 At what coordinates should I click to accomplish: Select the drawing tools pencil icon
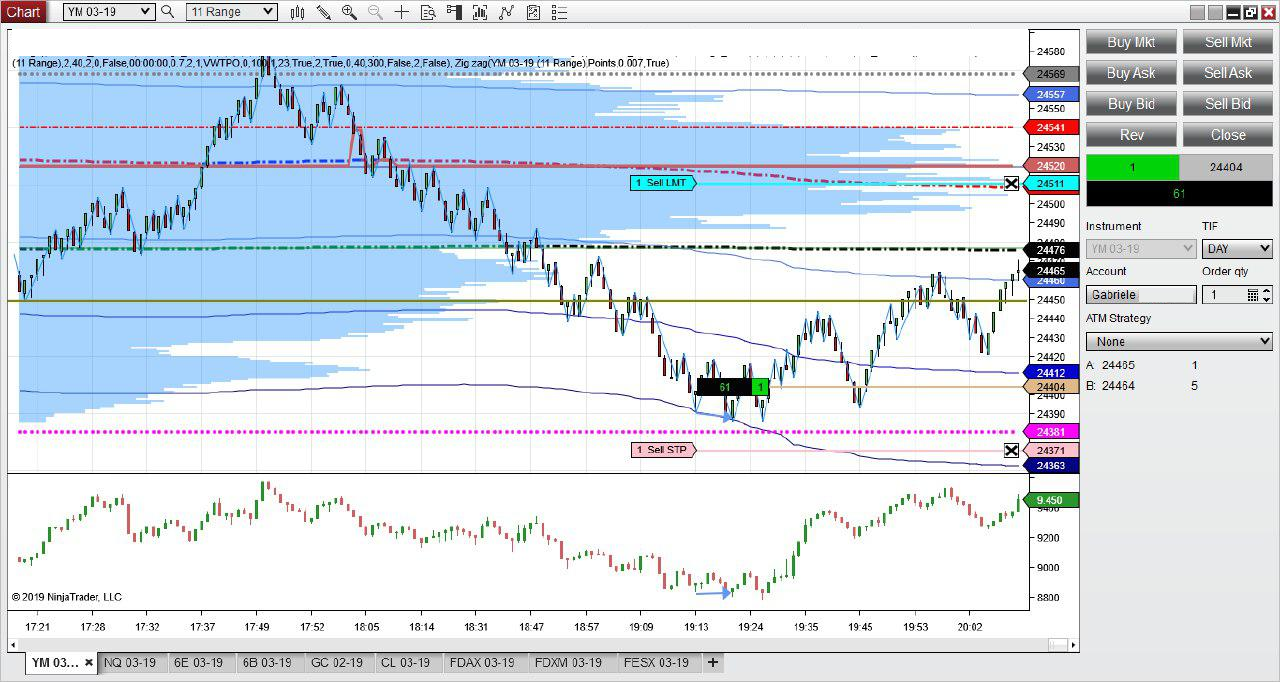coord(323,12)
